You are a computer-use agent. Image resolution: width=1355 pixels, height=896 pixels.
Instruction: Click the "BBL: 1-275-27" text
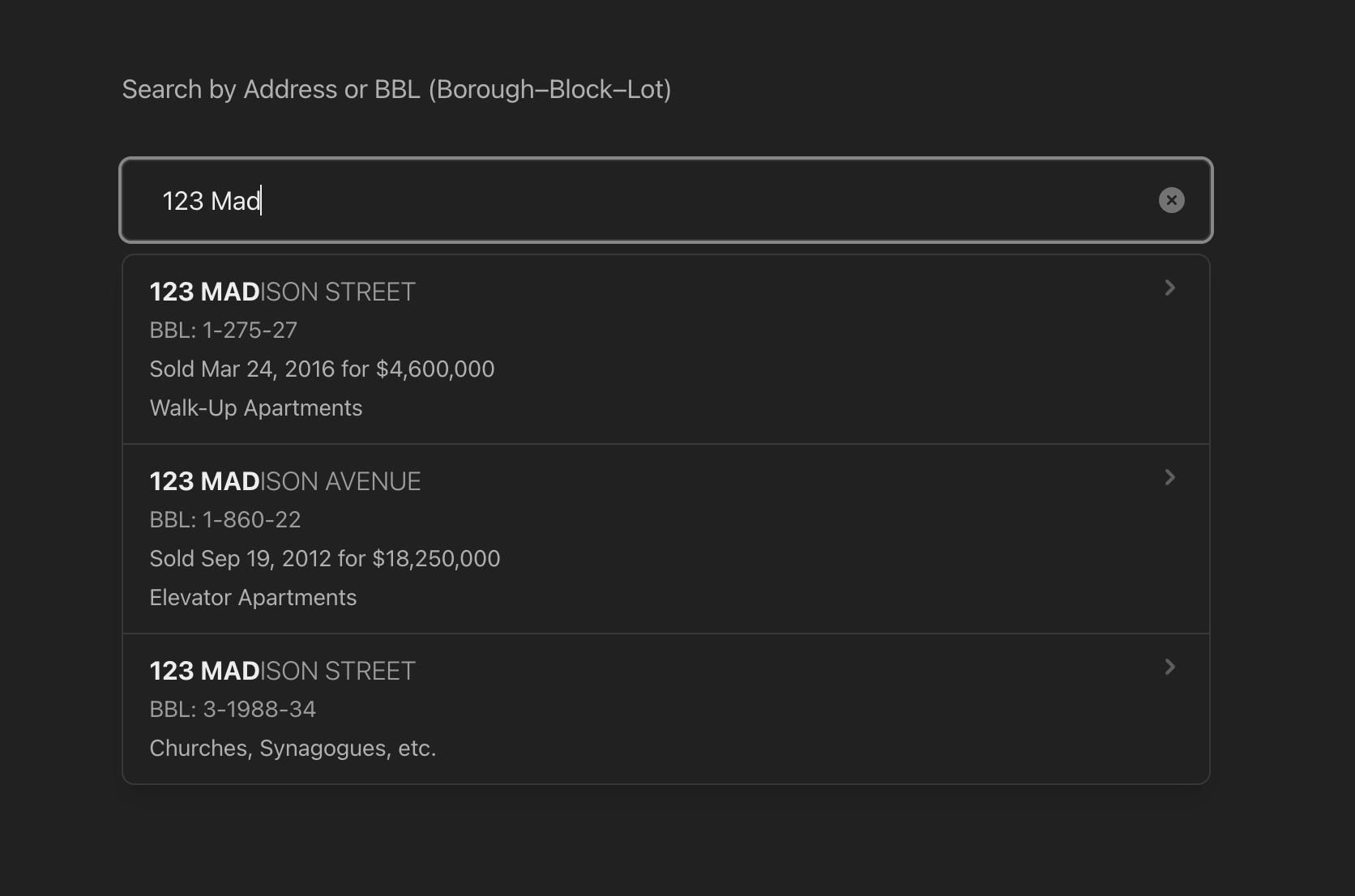tap(223, 331)
